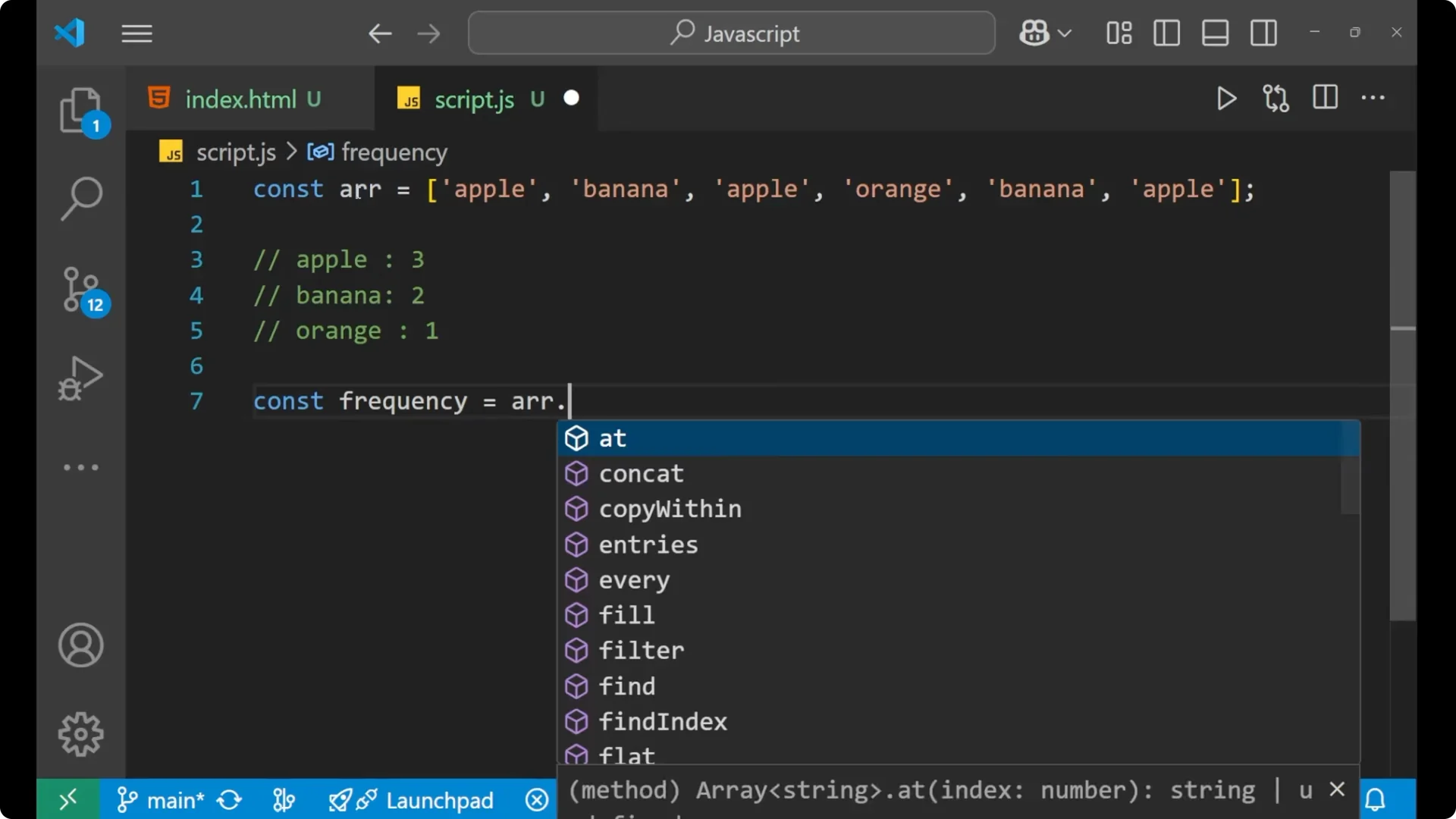Open the Run and Debug icon
1456x819 pixels.
80,378
